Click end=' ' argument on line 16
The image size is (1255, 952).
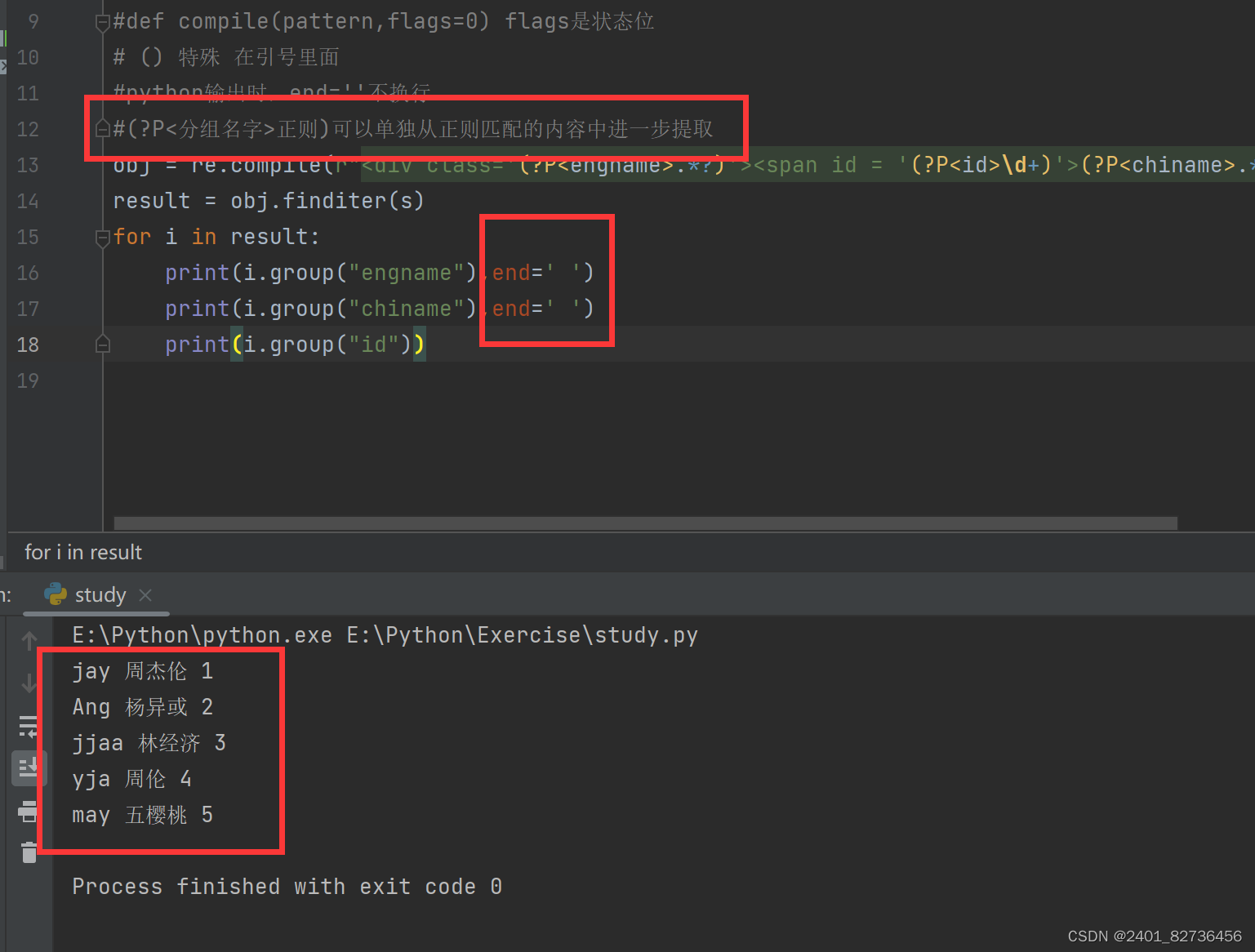(536, 273)
